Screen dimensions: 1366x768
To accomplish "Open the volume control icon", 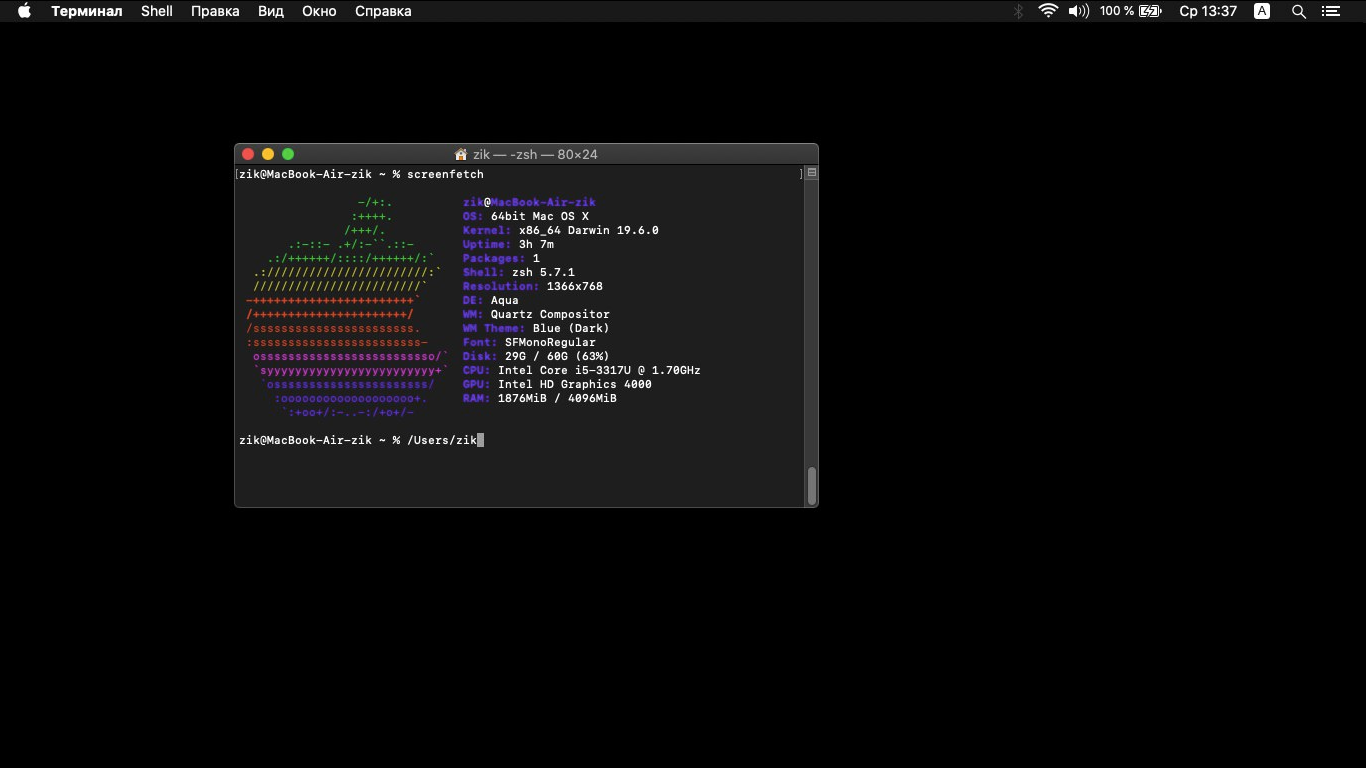I will pyautogui.click(x=1078, y=11).
